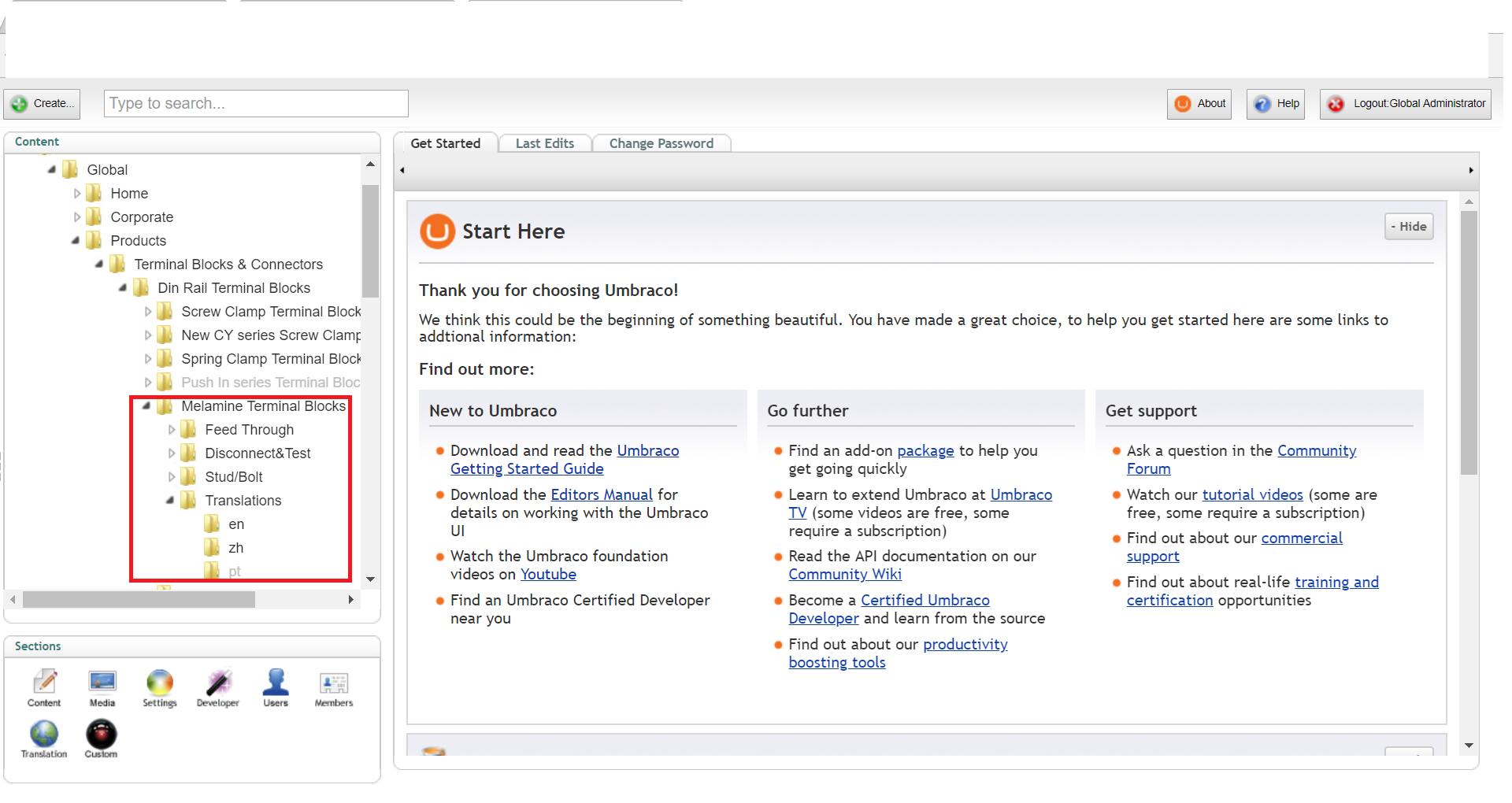Click the Global folder icon
The height and width of the screenshot is (803, 1512).
[x=71, y=169]
